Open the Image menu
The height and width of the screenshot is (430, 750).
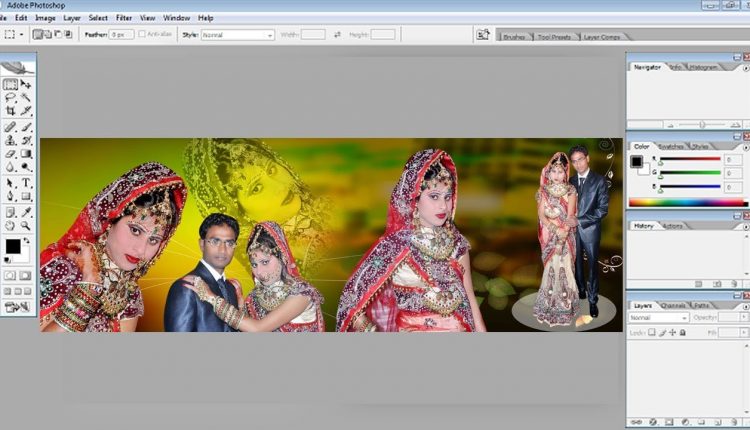[x=45, y=18]
